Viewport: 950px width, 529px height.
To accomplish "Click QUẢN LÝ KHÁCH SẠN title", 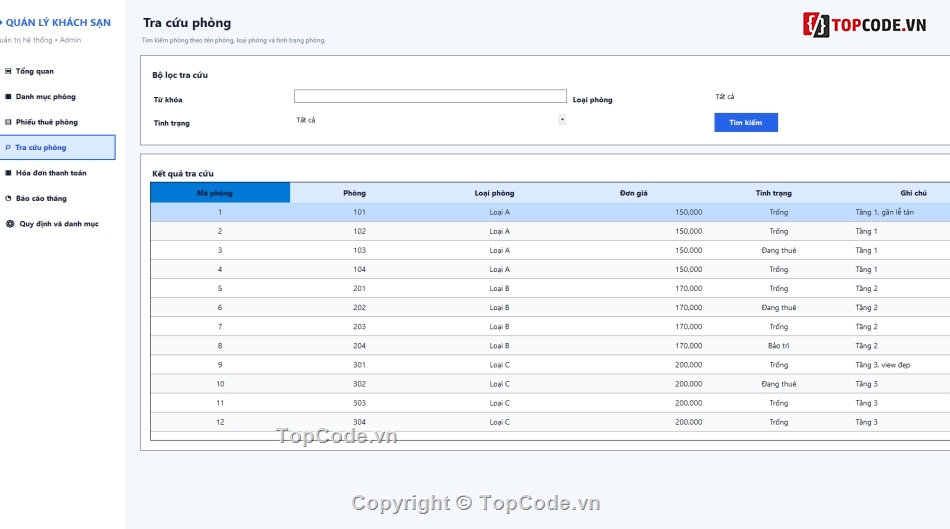I will click(x=58, y=22).
